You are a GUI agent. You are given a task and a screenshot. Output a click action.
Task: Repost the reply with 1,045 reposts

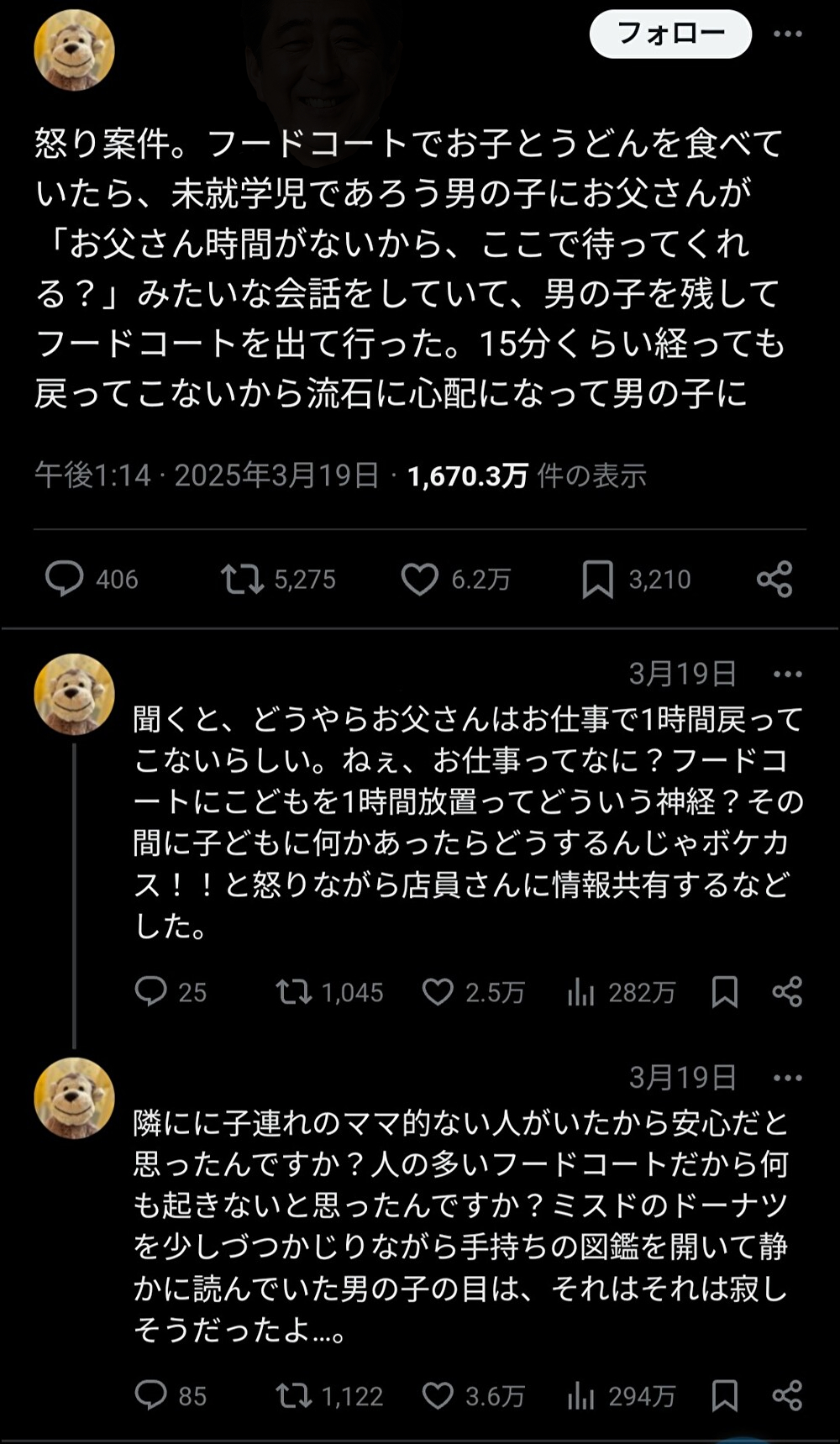tap(330, 992)
